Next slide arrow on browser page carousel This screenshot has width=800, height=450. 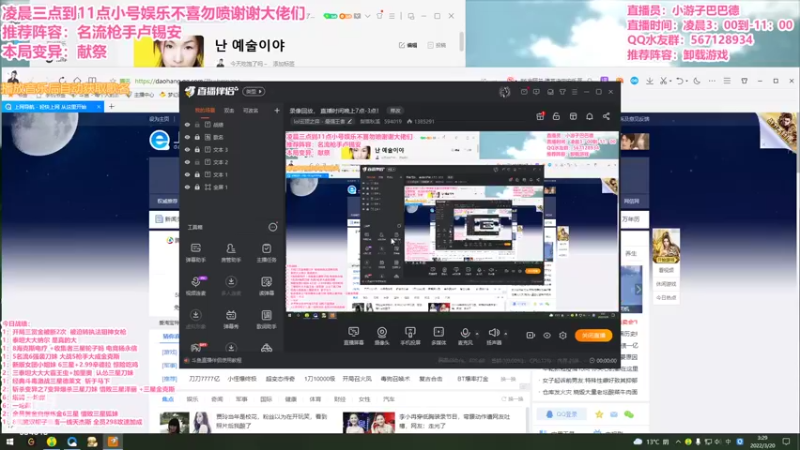[x=638, y=289]
